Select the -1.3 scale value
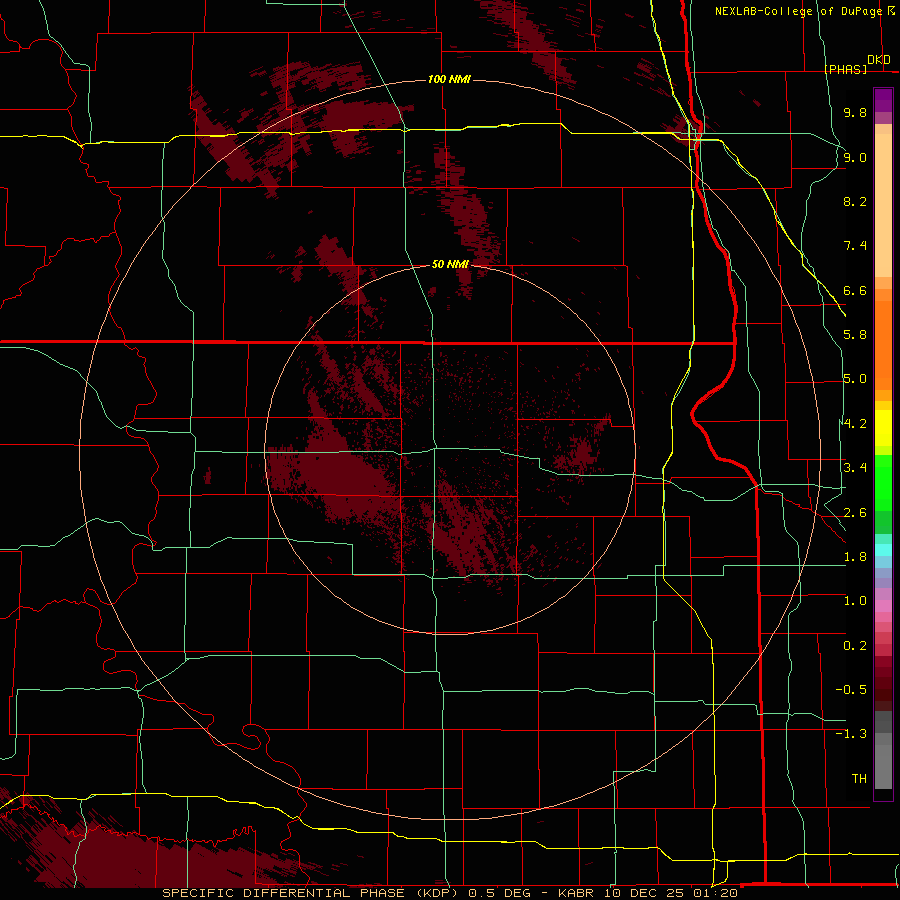Screen dimensions: 900x900 point(851,734)
